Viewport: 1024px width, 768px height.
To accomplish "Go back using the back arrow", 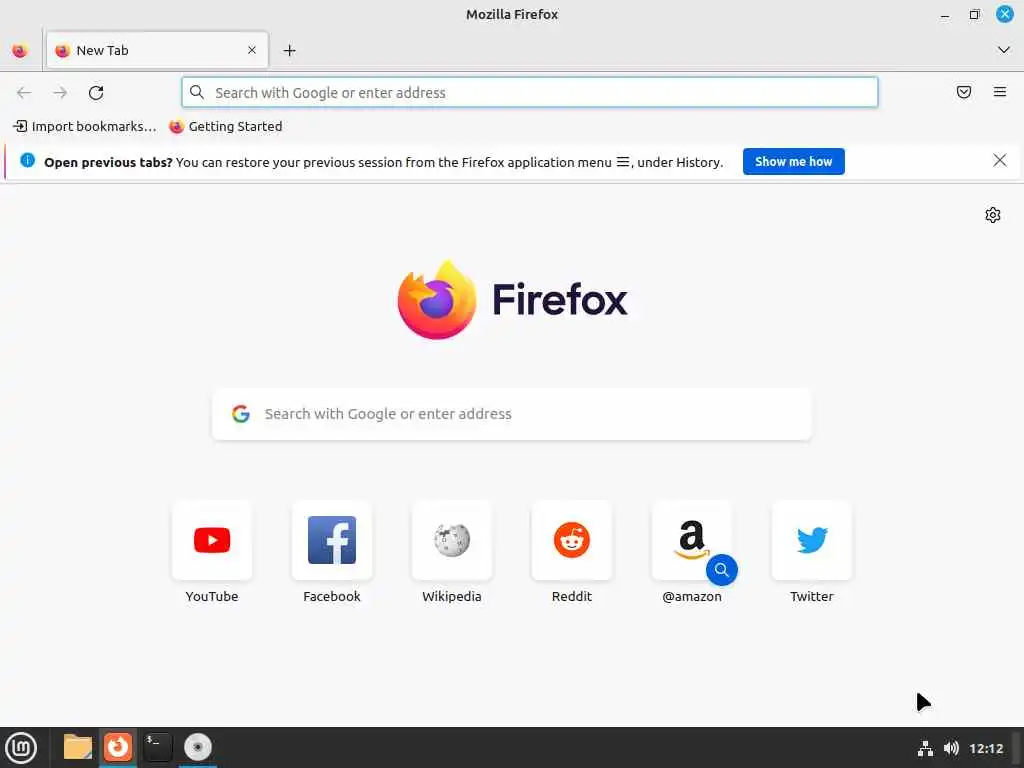I will click(x=24, y=93).
